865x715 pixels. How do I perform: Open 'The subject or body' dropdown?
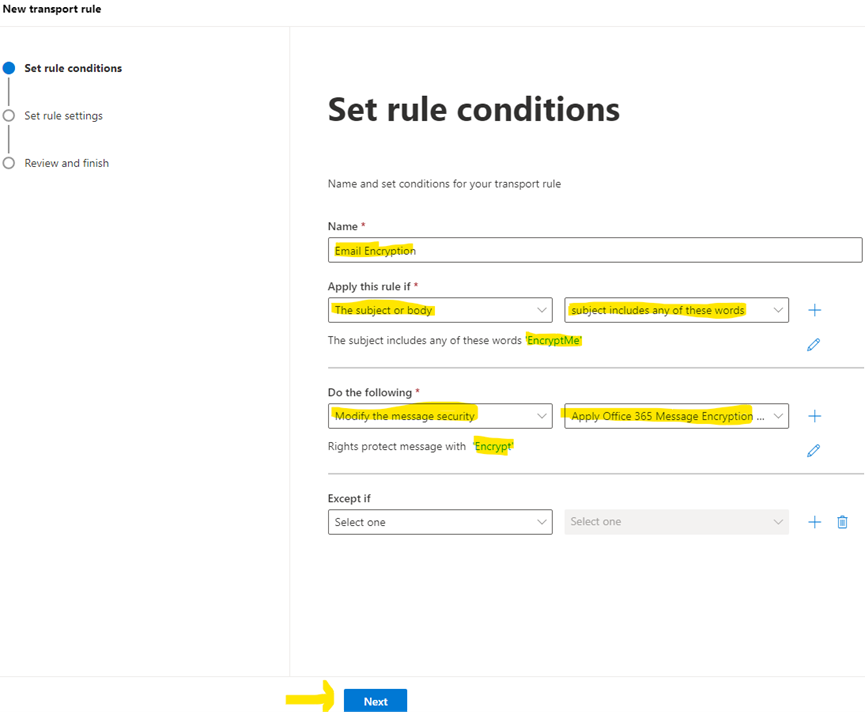pyautogui.click(x=440, y=310)
